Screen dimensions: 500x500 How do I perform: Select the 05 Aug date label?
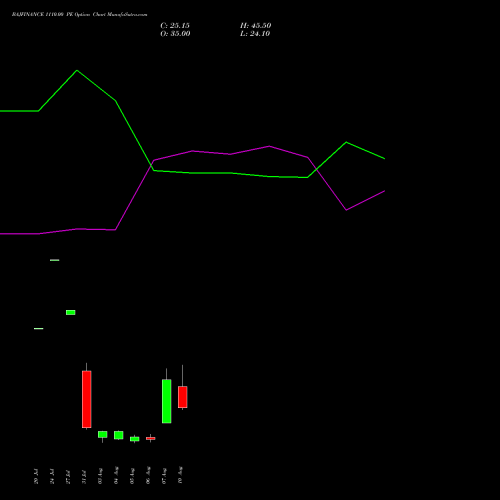(x=132, y=476)
